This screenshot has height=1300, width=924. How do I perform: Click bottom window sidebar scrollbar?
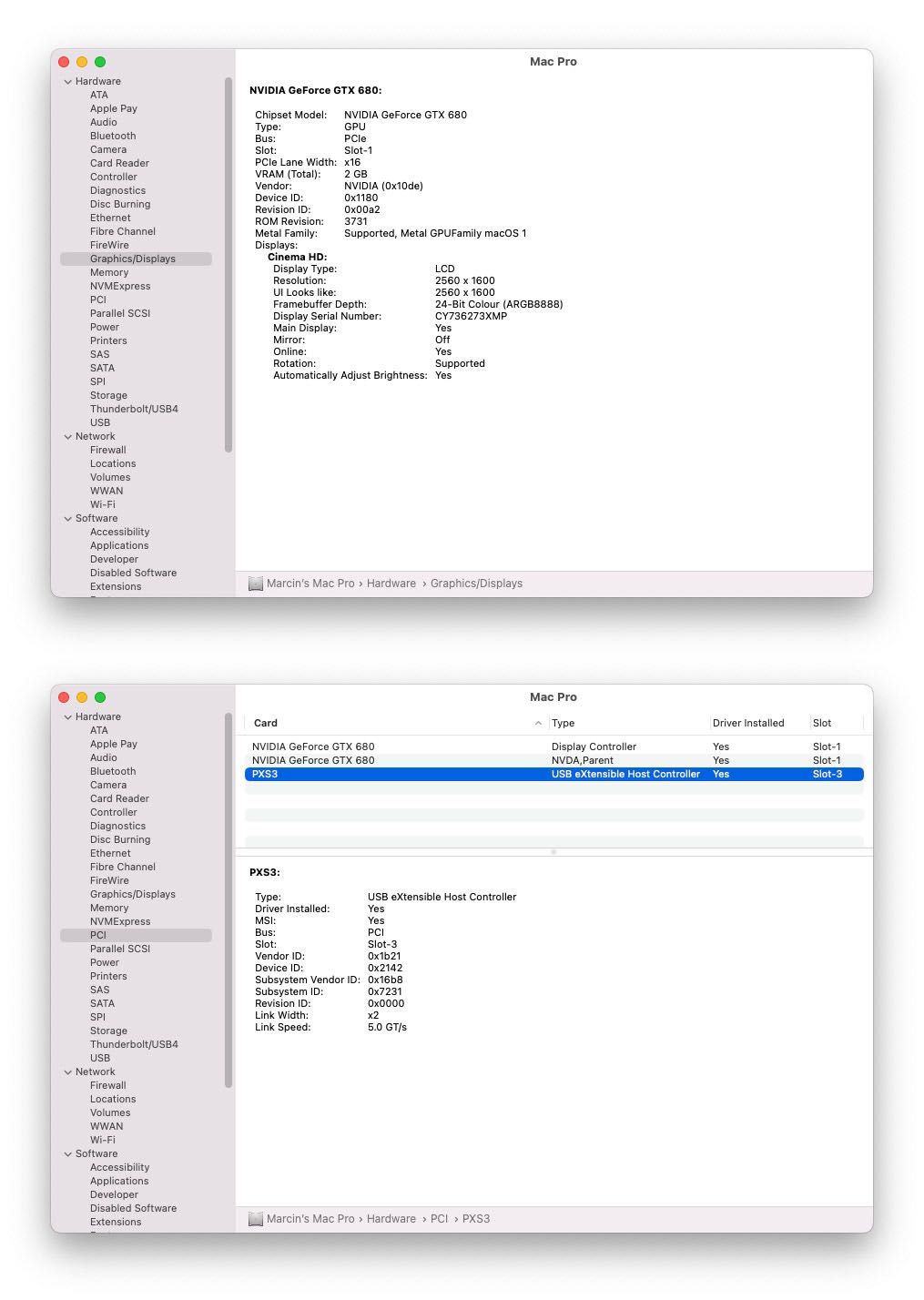[228, 900]
